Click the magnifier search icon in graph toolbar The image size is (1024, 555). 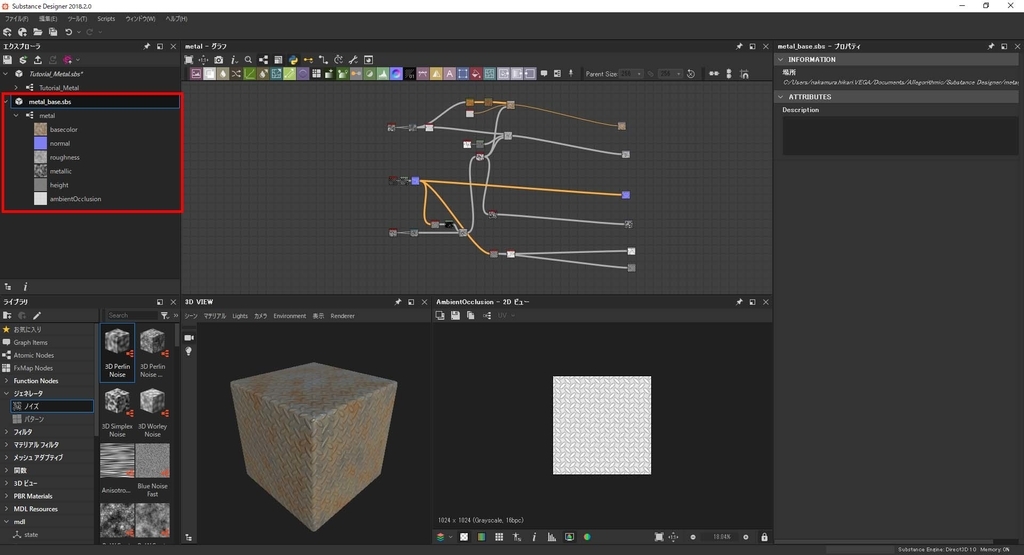(x=249, y=60)
